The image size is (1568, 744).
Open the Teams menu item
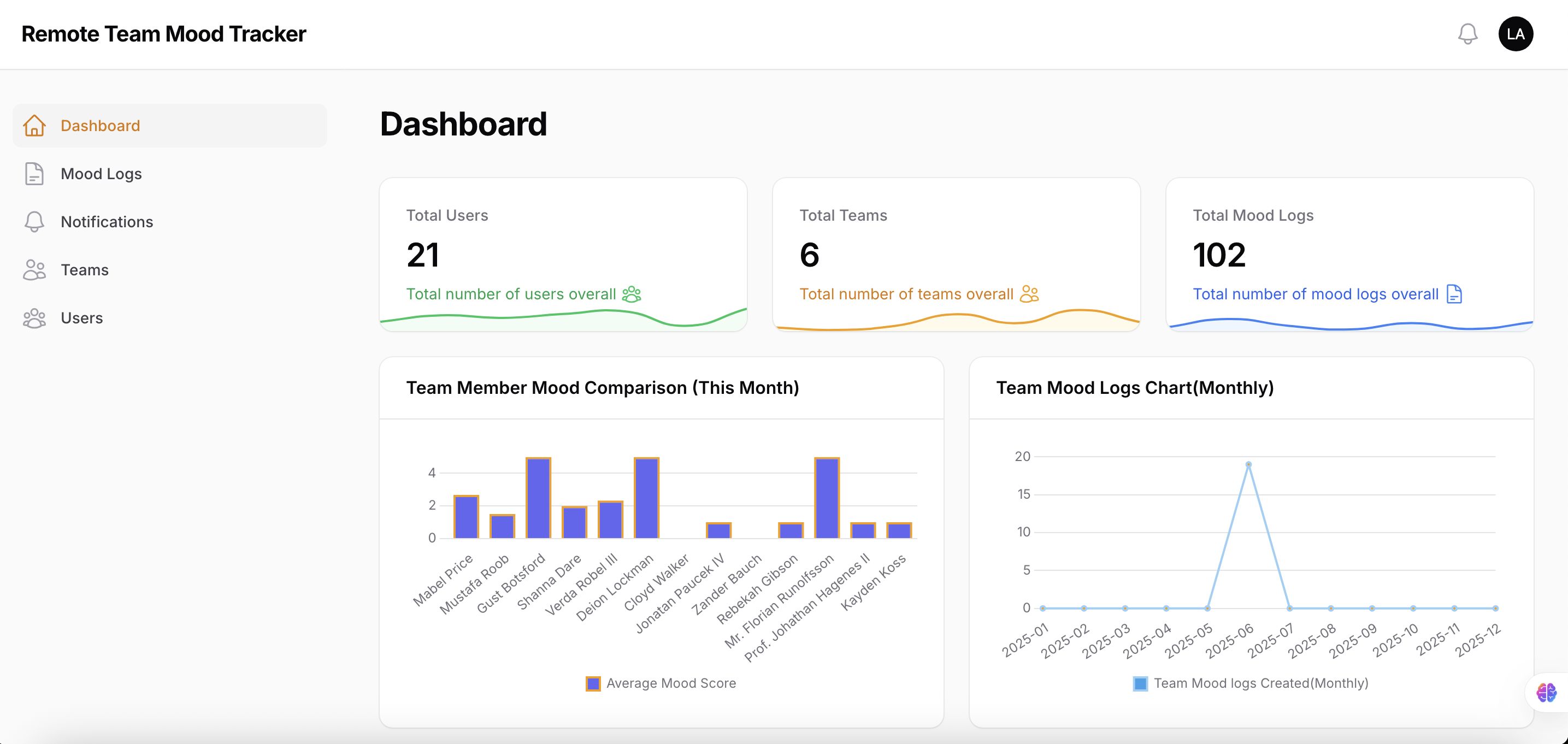[85, 270]
